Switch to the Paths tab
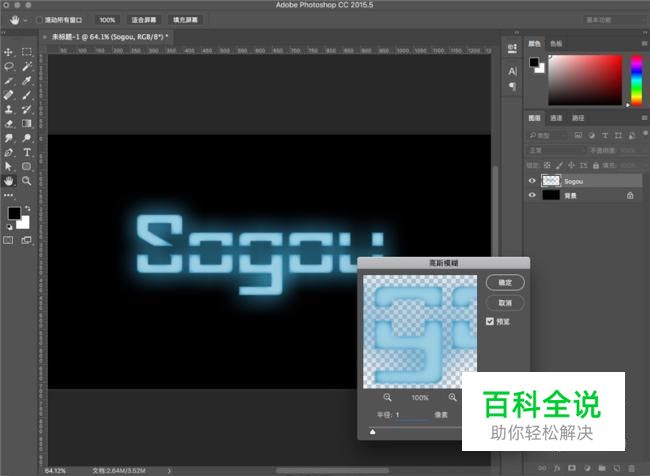Image resolution: width=650 pixels, height=476 pixels. [578, 118]
